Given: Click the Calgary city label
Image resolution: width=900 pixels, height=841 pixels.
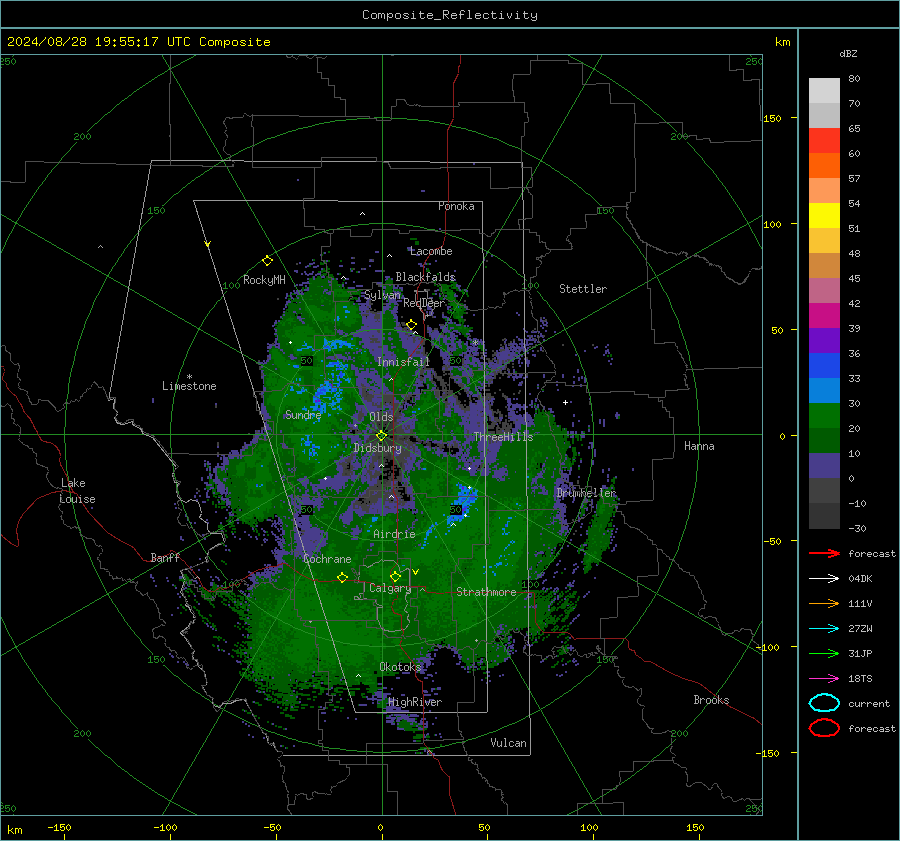Looking at the screenshot, I should (x=390, y=588).
